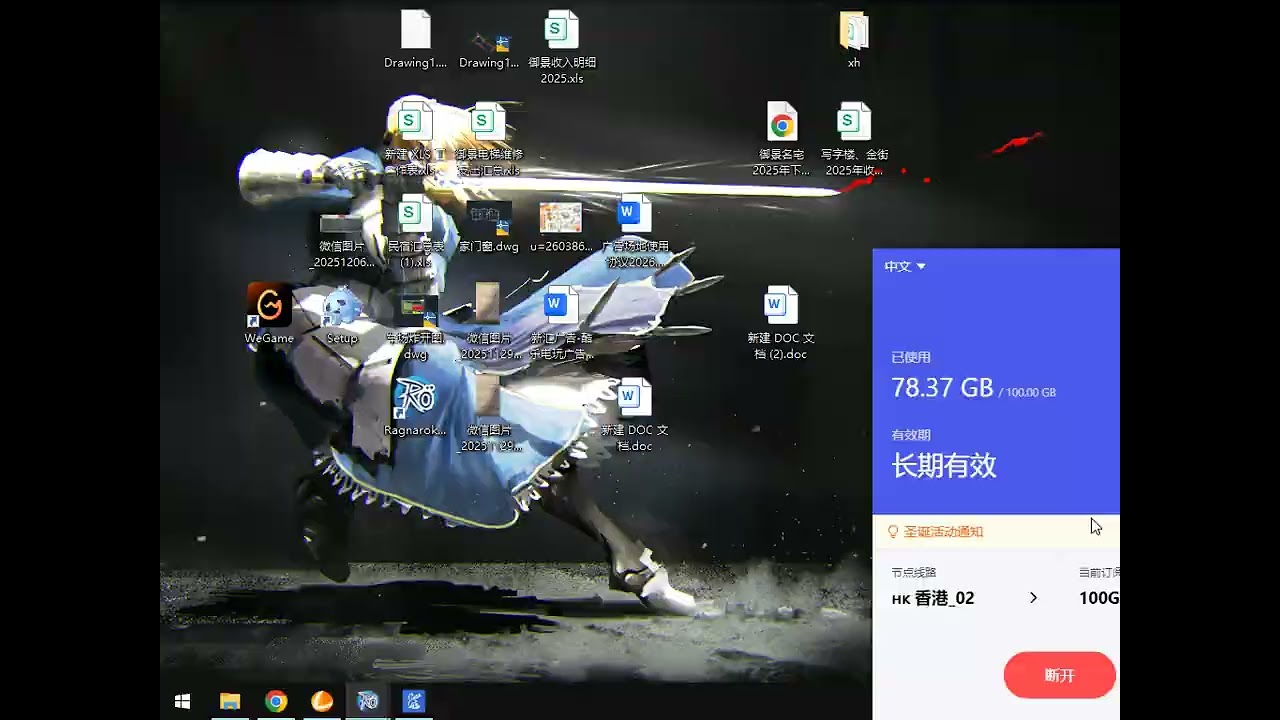This screenshot has height=720, width=1280.
Task: Open the 车场炸开图.dwg drawing file
Action: [418, 310]
